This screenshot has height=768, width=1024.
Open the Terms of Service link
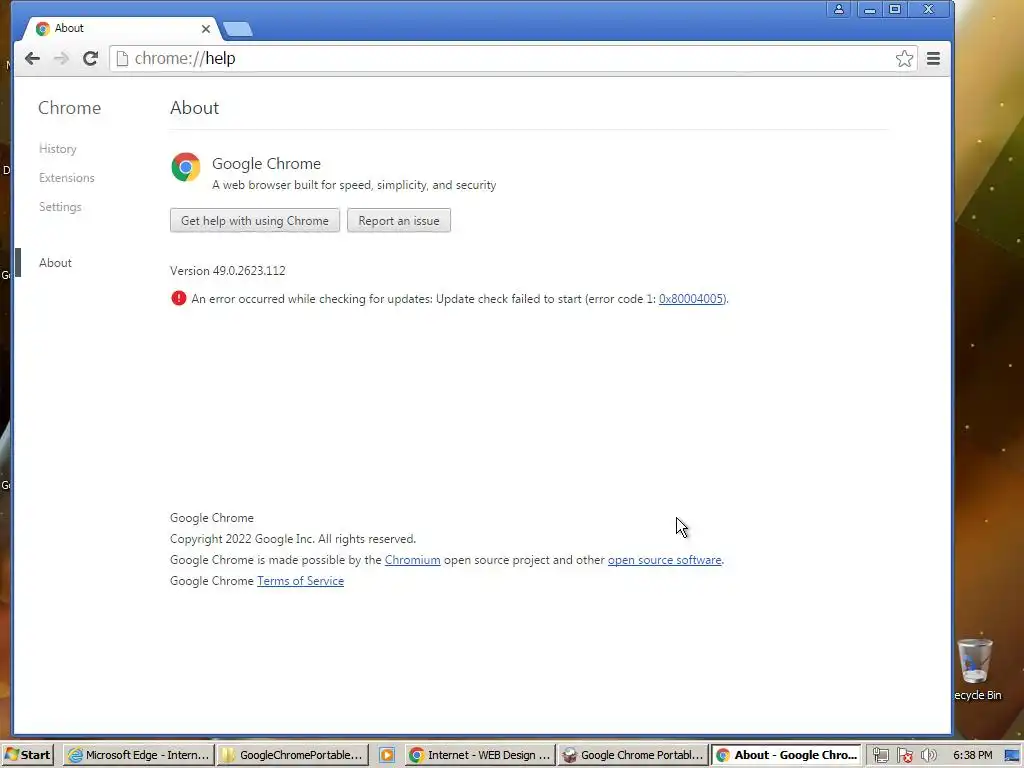tap(300, 581)
